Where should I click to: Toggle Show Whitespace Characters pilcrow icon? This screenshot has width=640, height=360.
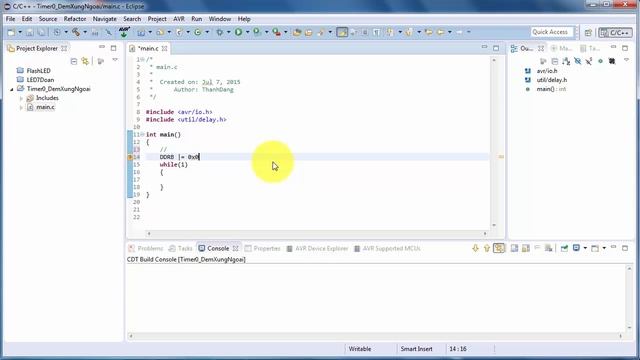click(x=376, y=32)
